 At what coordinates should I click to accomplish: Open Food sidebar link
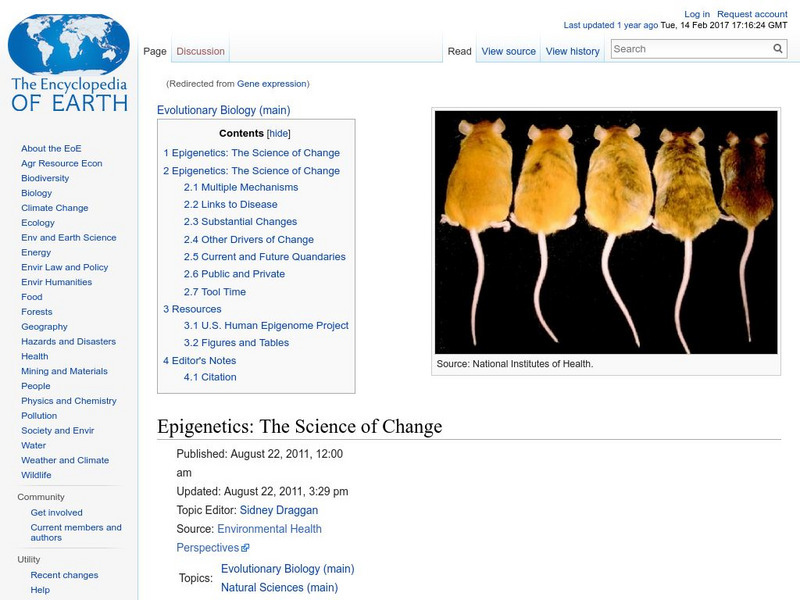tap(32, 296)
